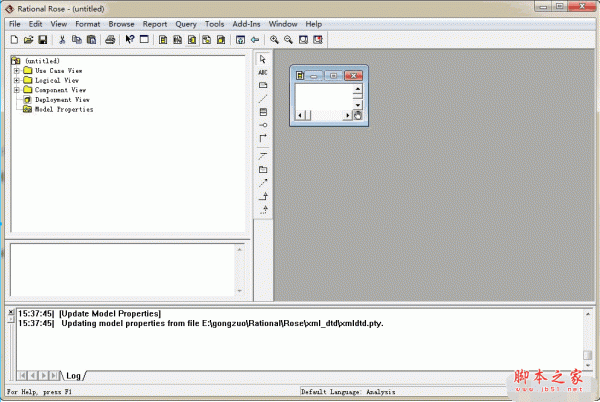Click the Browse Component Diagram icon
Screen dimensions: 600x402
(x=192, y=39)
